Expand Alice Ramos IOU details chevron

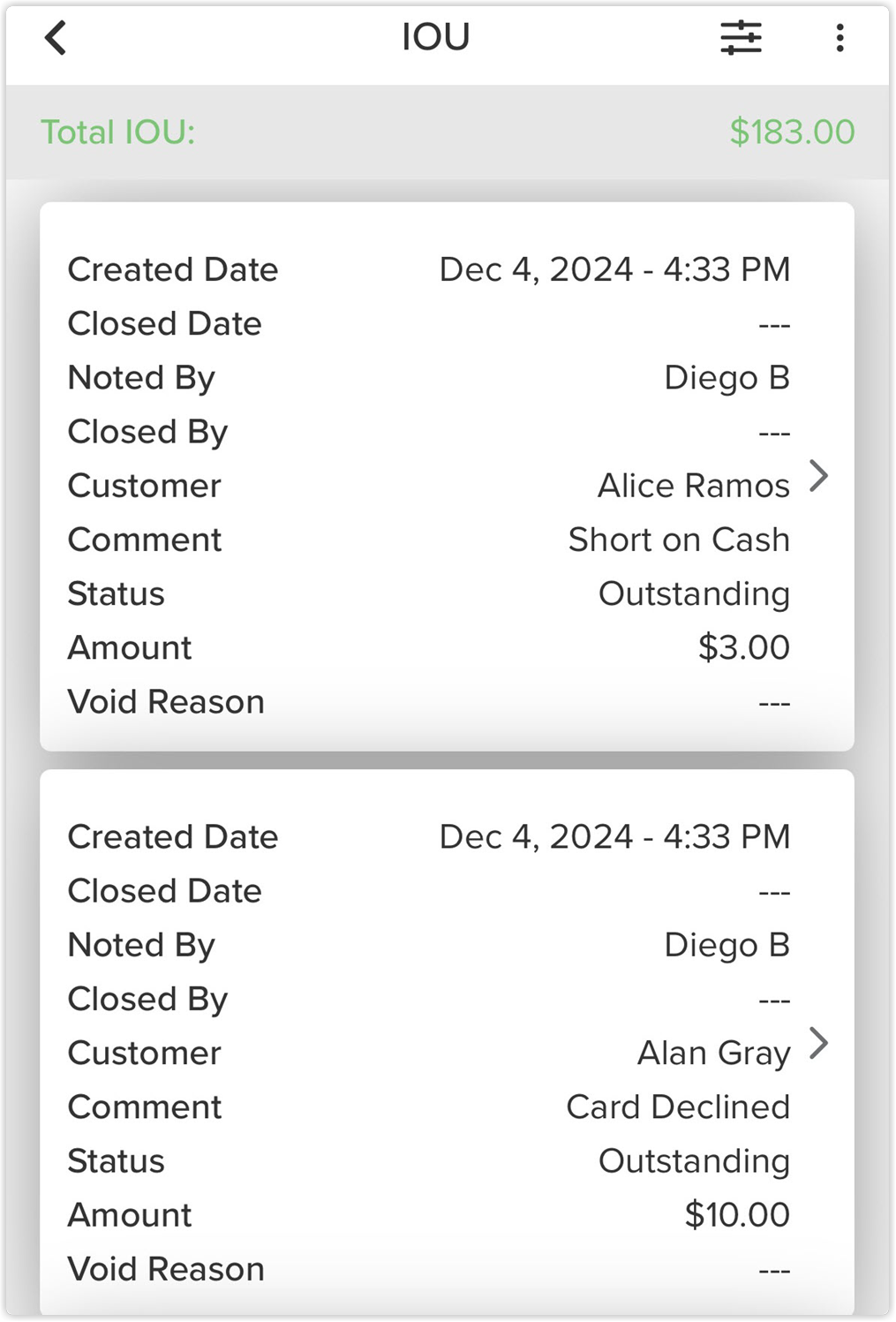[x=819, y=476]
